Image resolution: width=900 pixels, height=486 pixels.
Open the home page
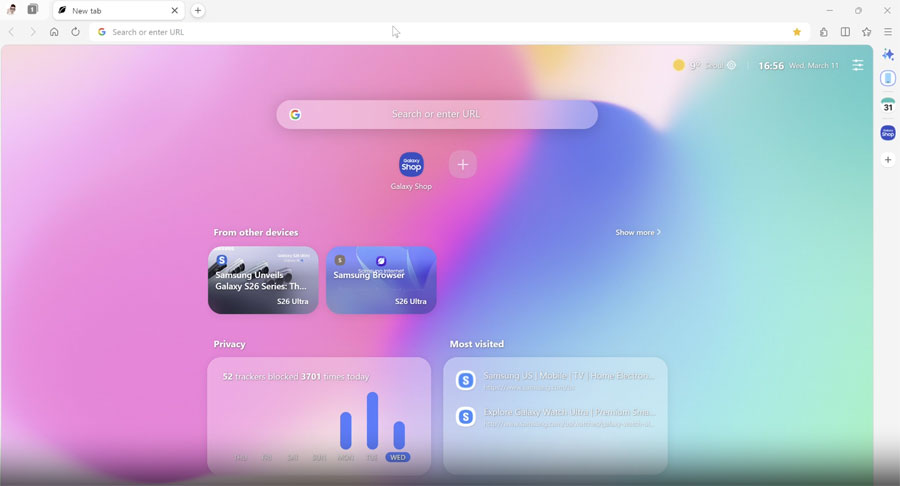pyautogui.click(x=54, y=32)
